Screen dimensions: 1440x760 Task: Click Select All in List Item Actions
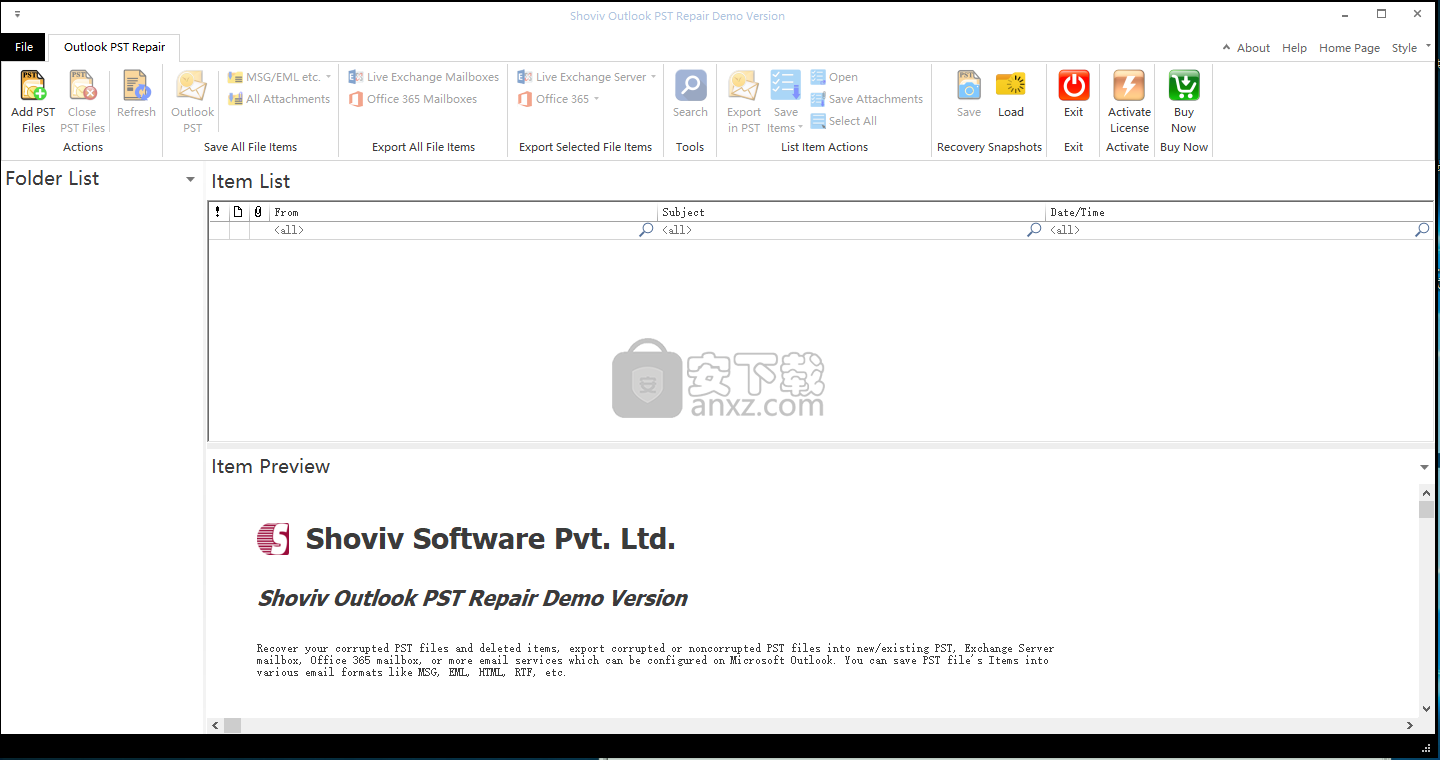tap(844, 121)
